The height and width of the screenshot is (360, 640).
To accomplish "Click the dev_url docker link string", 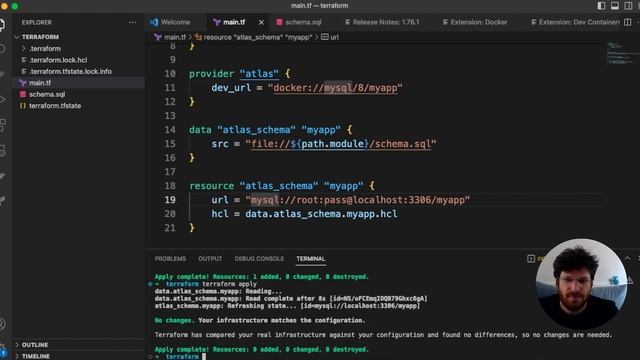I will tap(335, 88).
